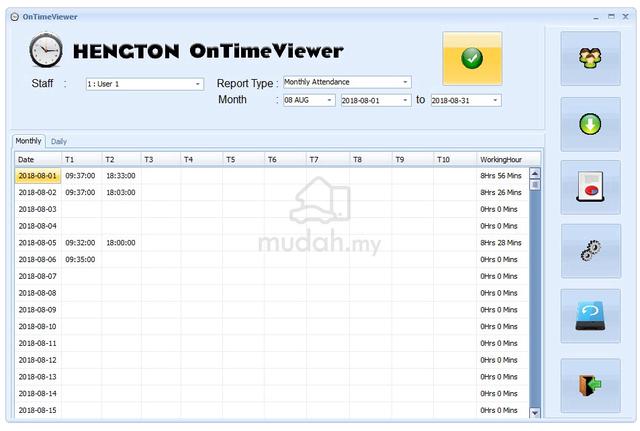Click the green download arrow button
This screenshot has height=431, width=640.
point(590,124)
